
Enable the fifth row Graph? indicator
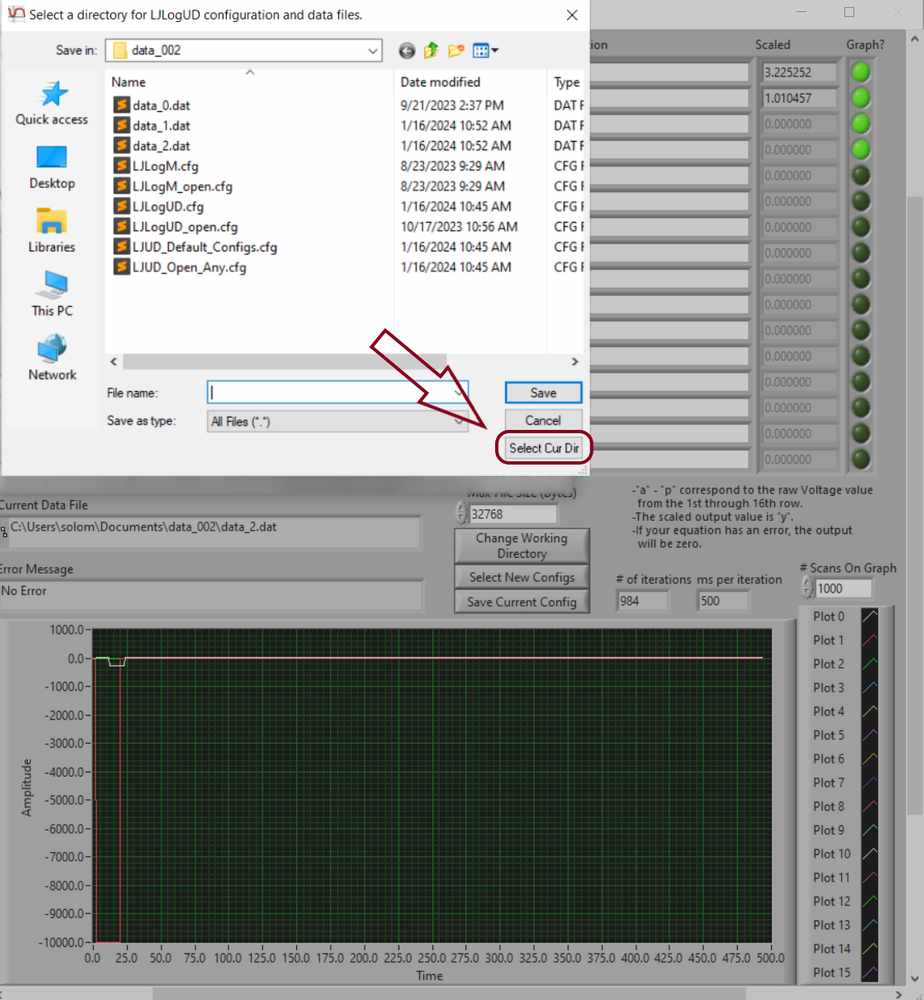tap(860, 176)
